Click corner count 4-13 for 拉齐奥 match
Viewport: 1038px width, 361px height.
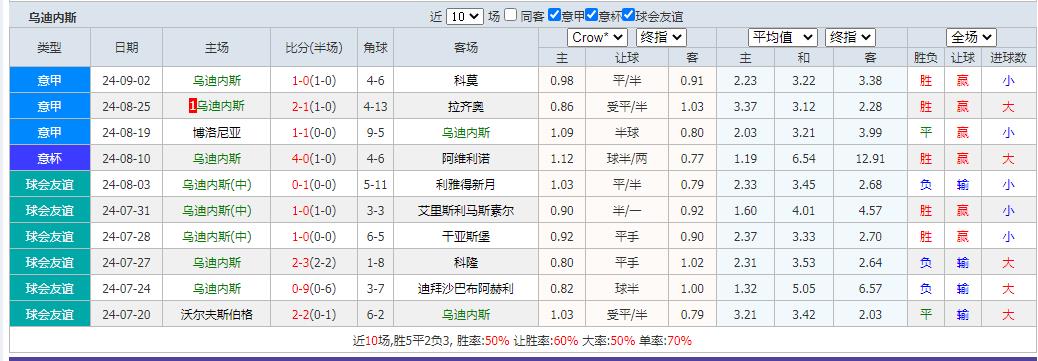pos(375,107)
